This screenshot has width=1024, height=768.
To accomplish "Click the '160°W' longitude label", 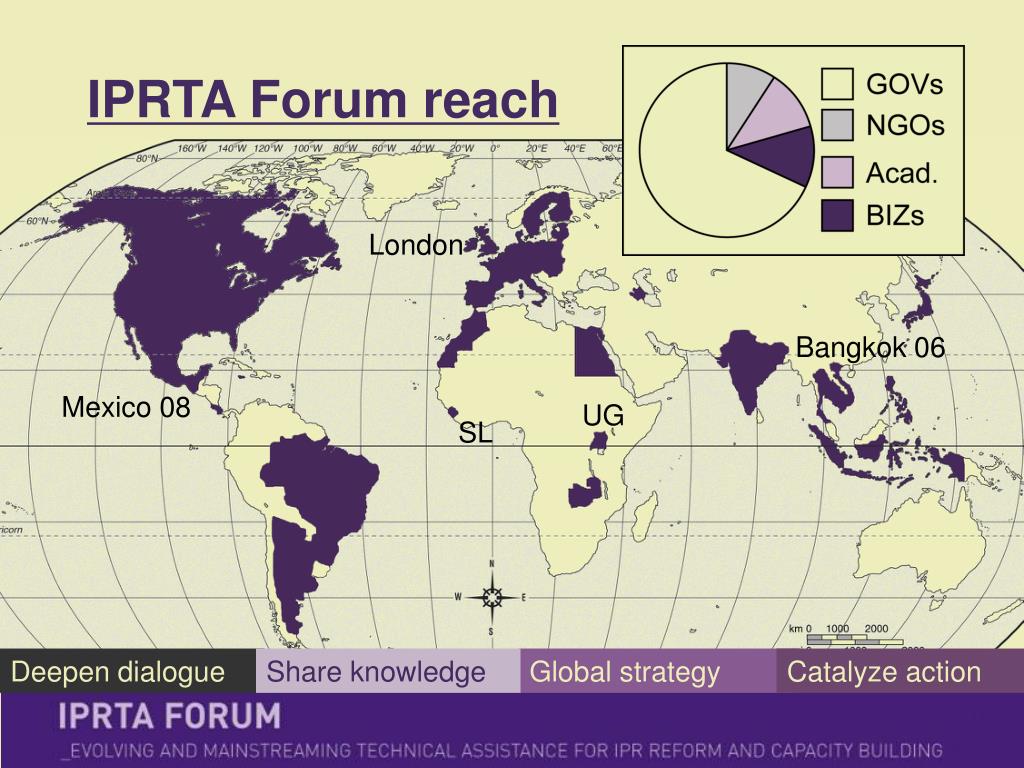I will click(191, 149).
